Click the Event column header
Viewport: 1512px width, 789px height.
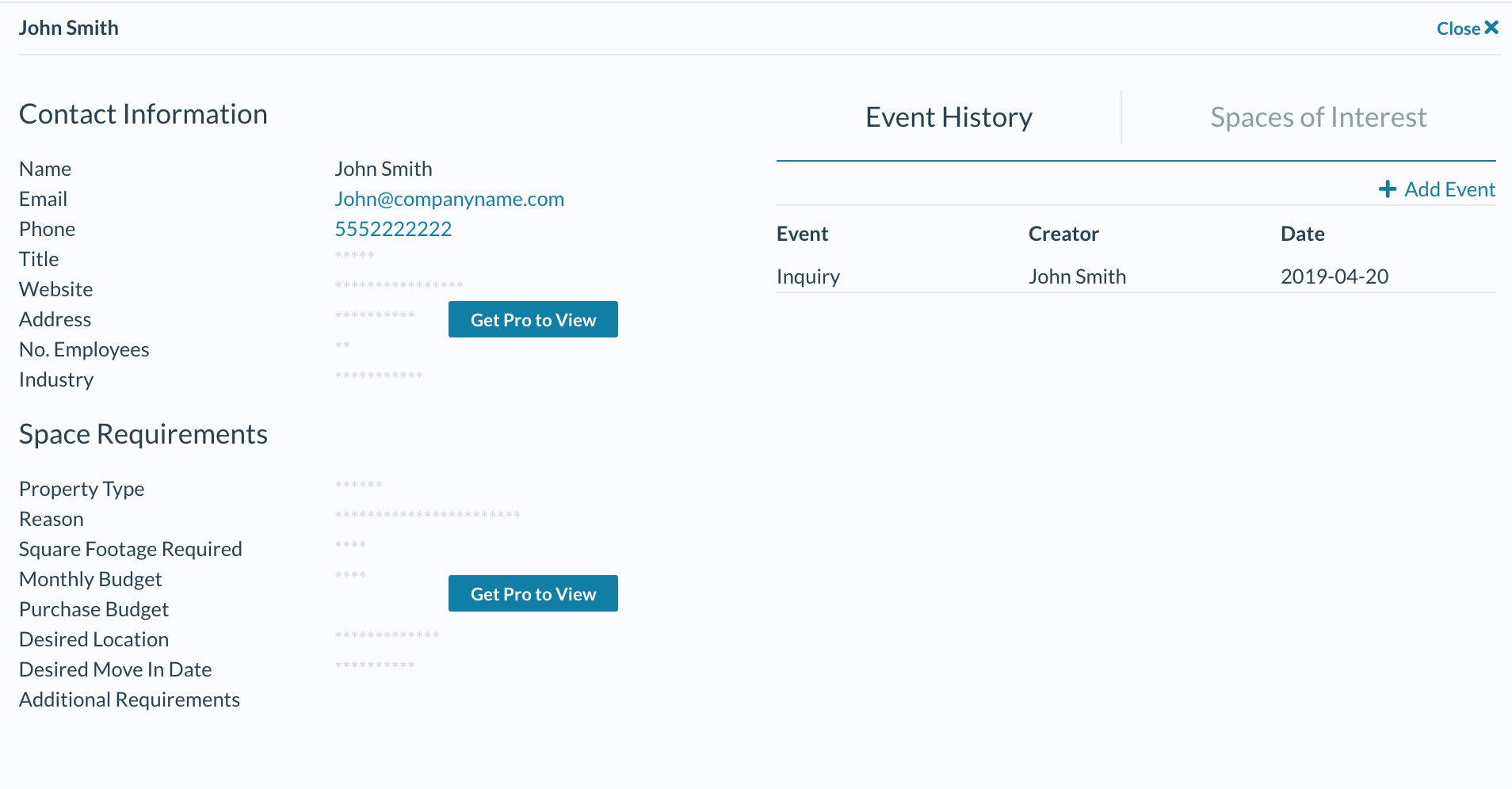(x=802, y=234)
